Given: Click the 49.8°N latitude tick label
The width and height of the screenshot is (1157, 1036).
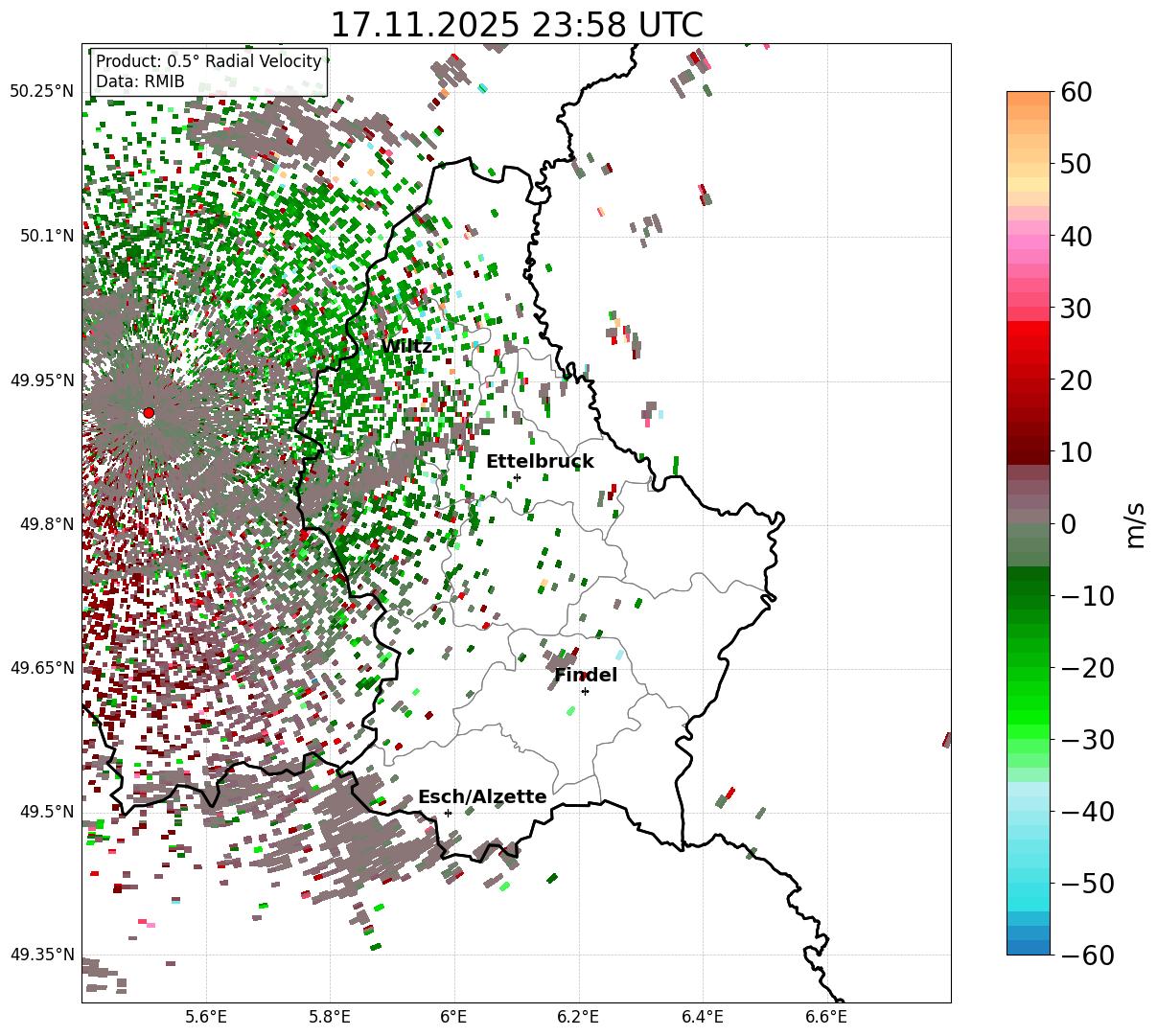Looking at the screenshot, I should pyautogui.click(x=46, y=524).
